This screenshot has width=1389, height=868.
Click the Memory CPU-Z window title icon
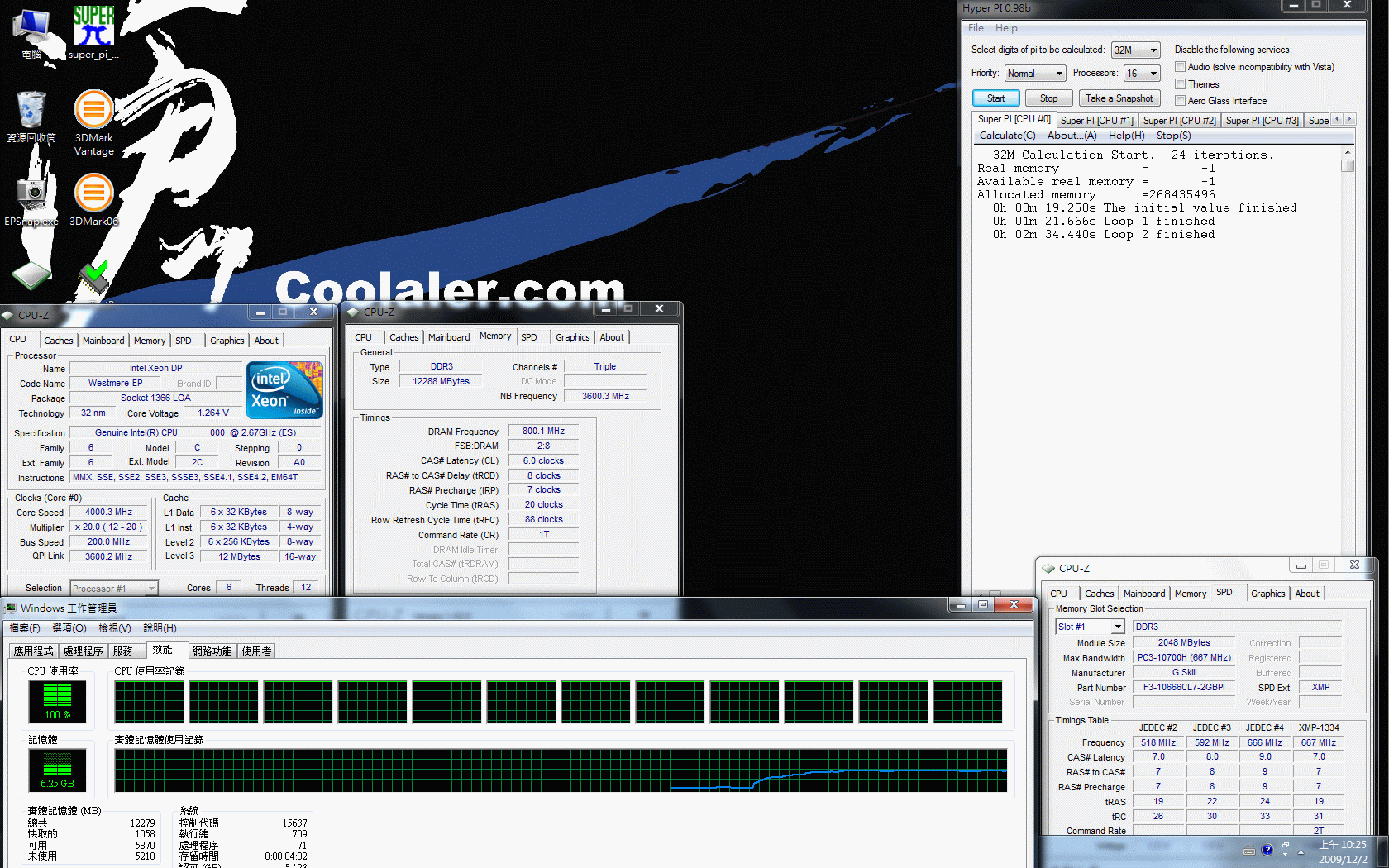[353, 312]
